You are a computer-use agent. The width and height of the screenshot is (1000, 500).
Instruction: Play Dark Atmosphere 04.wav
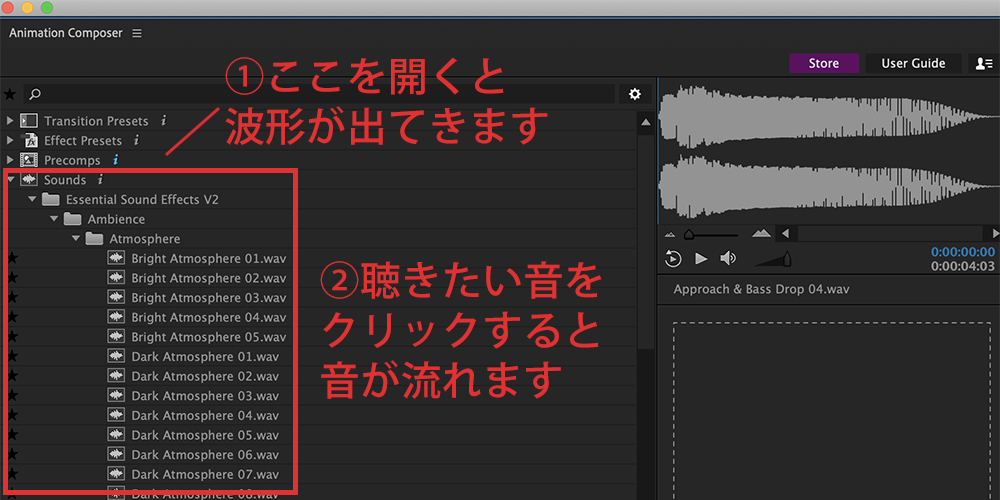[x=205, y=416]
